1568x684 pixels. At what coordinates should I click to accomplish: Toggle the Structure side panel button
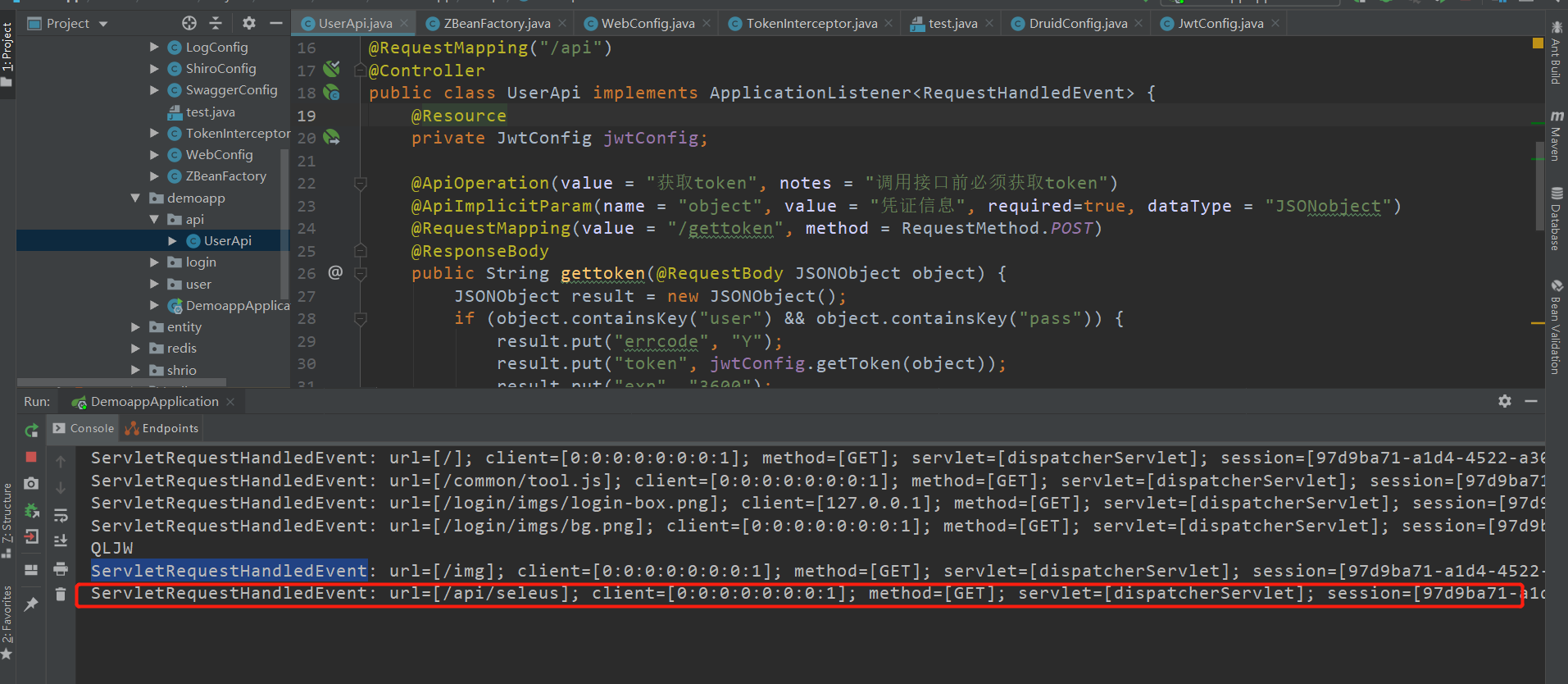7,520
